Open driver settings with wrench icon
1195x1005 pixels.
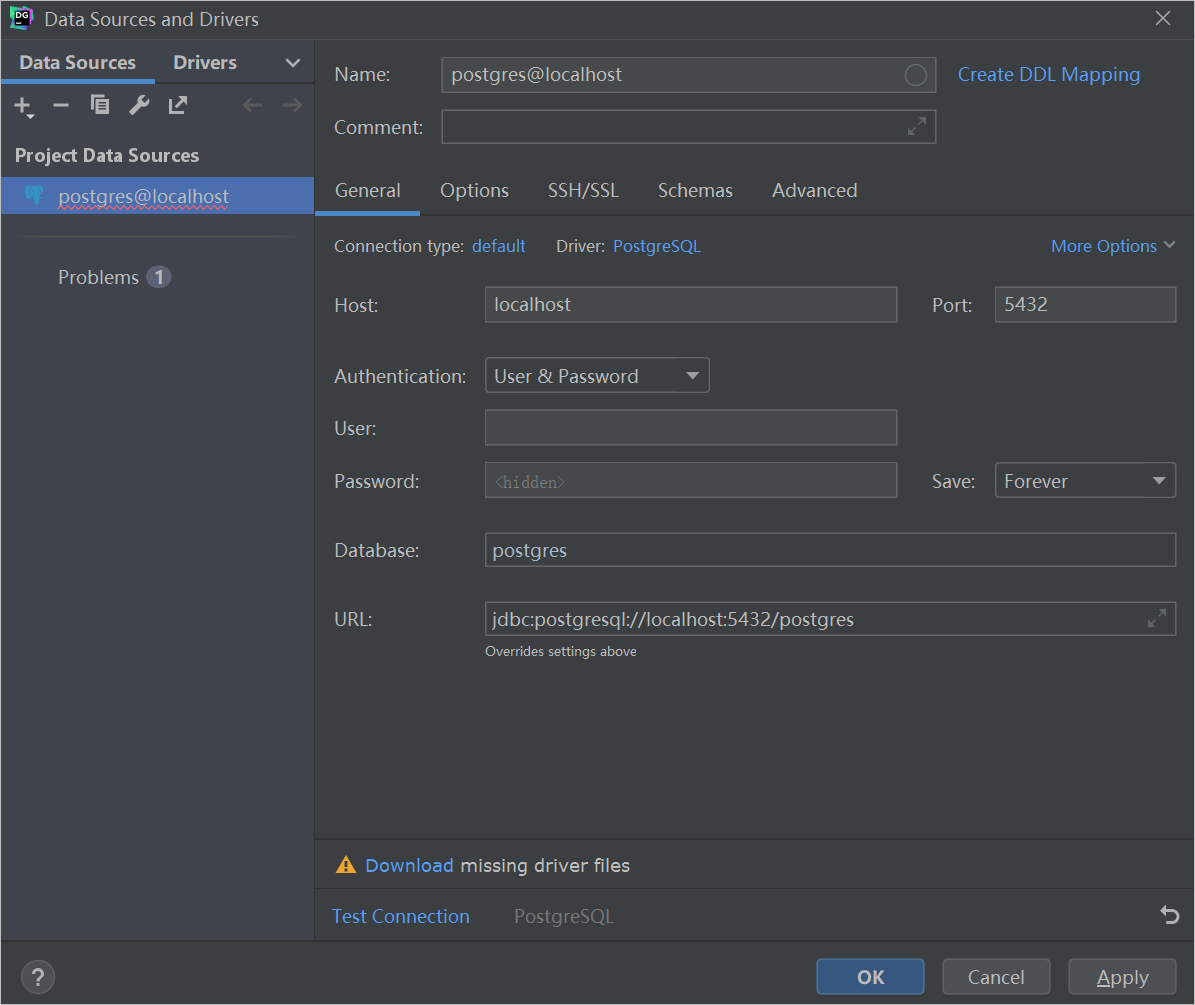pyautogui.click(x=139, y=105)
